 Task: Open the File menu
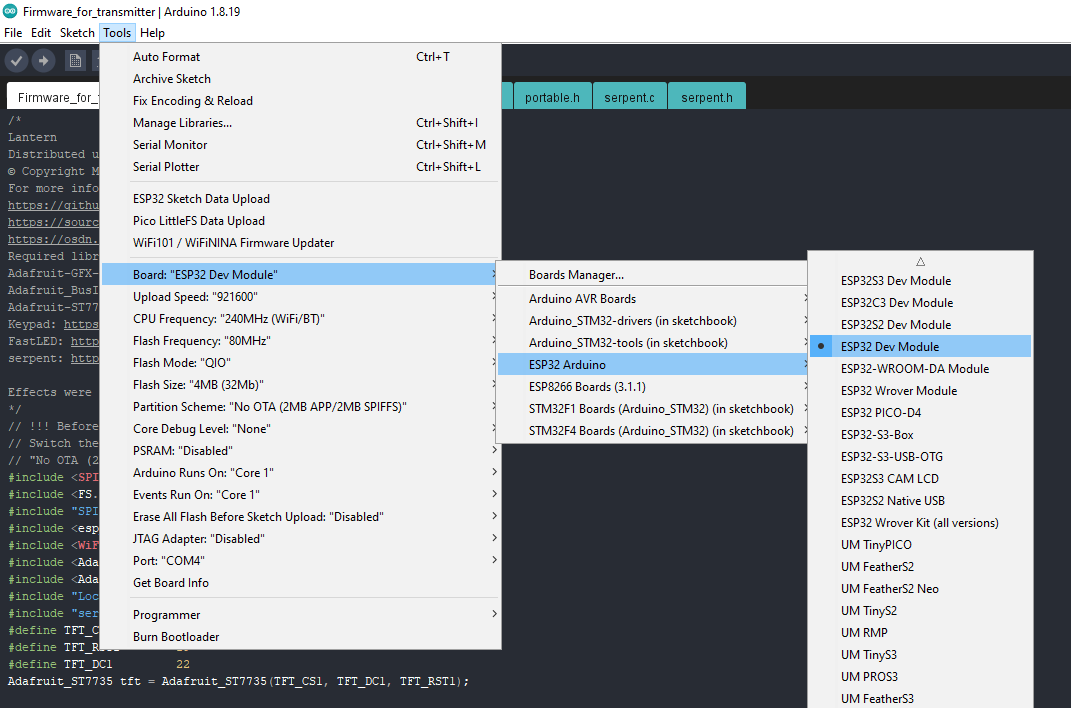click(13, 33)
